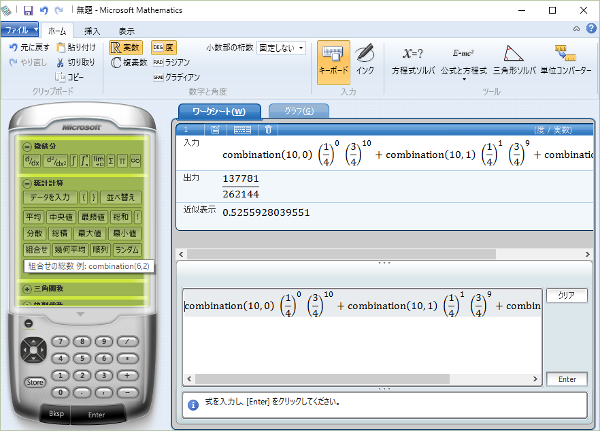
Task: Click the trash delete icon in worksheet header
Action: 268,130
